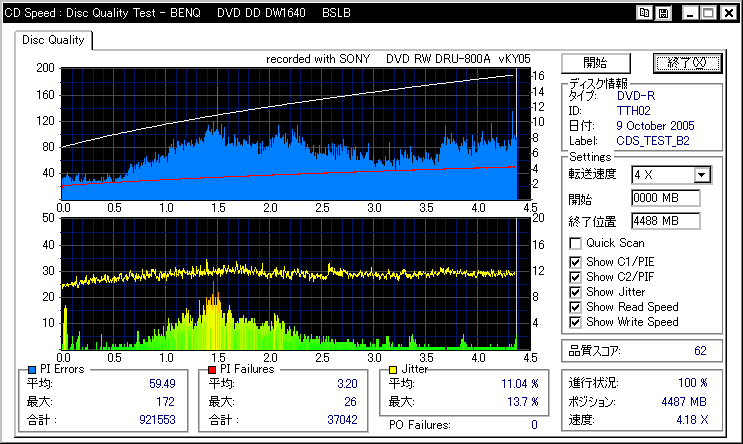Uncheck Show Write Speed option
The width and height of the screenshot is (743, 444).
pyautogui.click(x=575, y=322)
